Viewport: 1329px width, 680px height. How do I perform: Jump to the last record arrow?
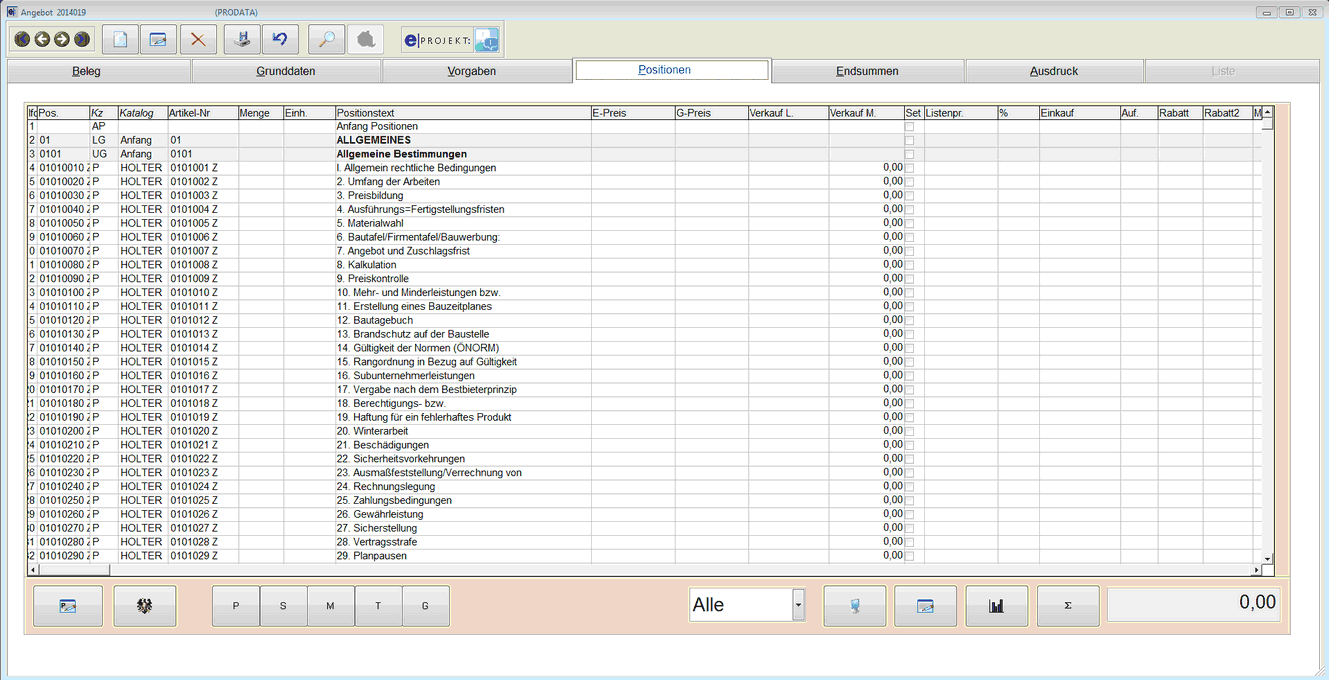point(82,39)
